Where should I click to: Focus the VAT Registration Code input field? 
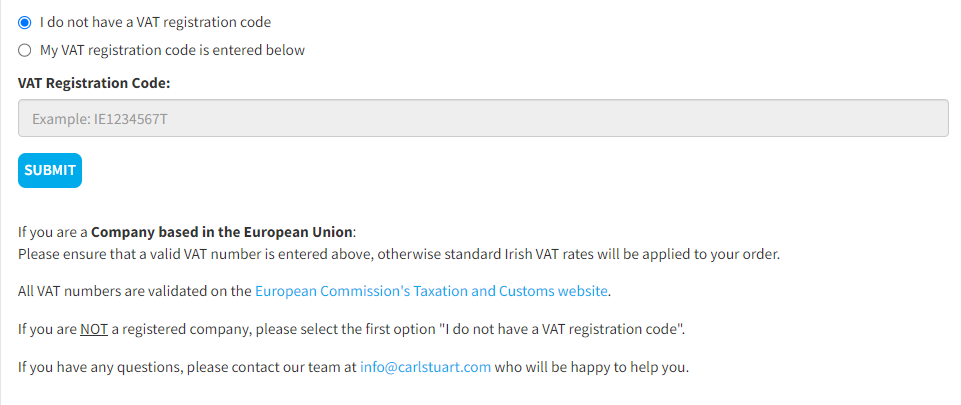click(483, 118)
